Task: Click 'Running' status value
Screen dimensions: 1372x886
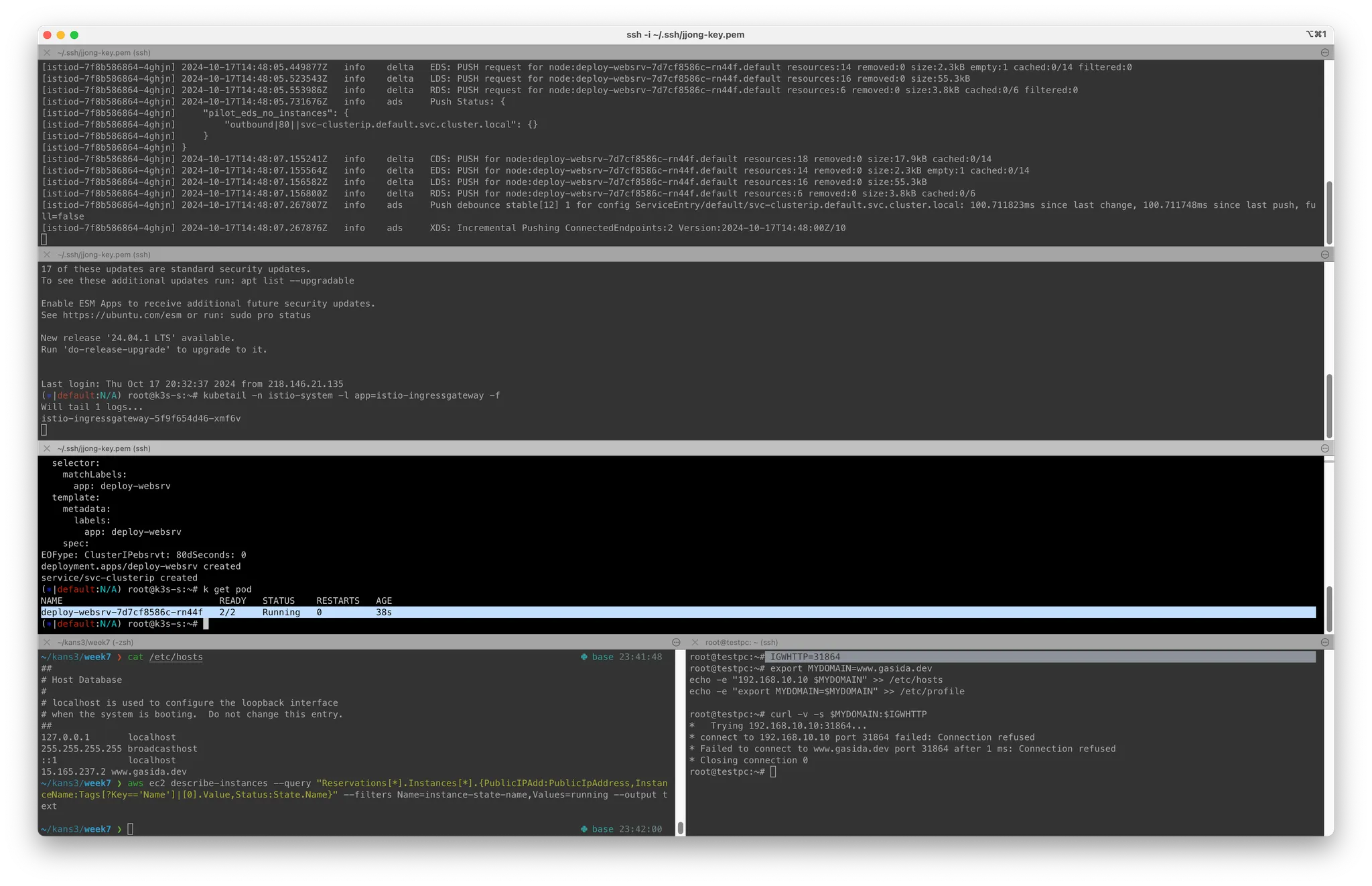Action: tap(281, 612)
